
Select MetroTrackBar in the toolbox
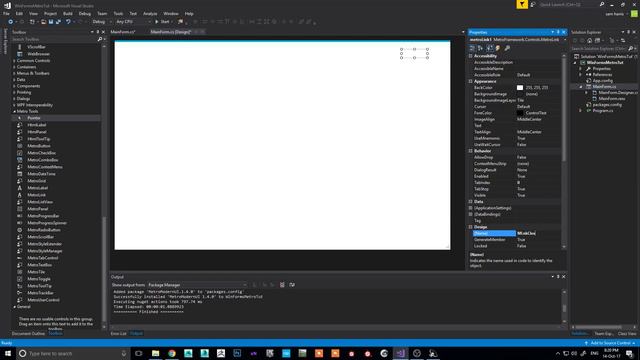pyautogui.click(x=40, y=293)
